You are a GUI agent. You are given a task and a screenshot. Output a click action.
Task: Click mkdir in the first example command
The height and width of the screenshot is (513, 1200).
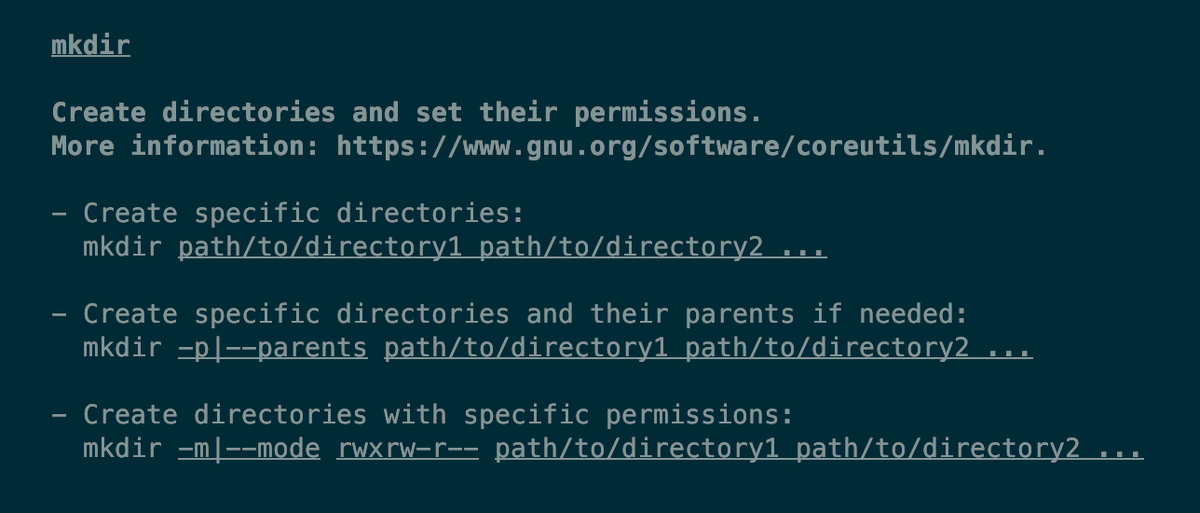(x=122, y=247)
